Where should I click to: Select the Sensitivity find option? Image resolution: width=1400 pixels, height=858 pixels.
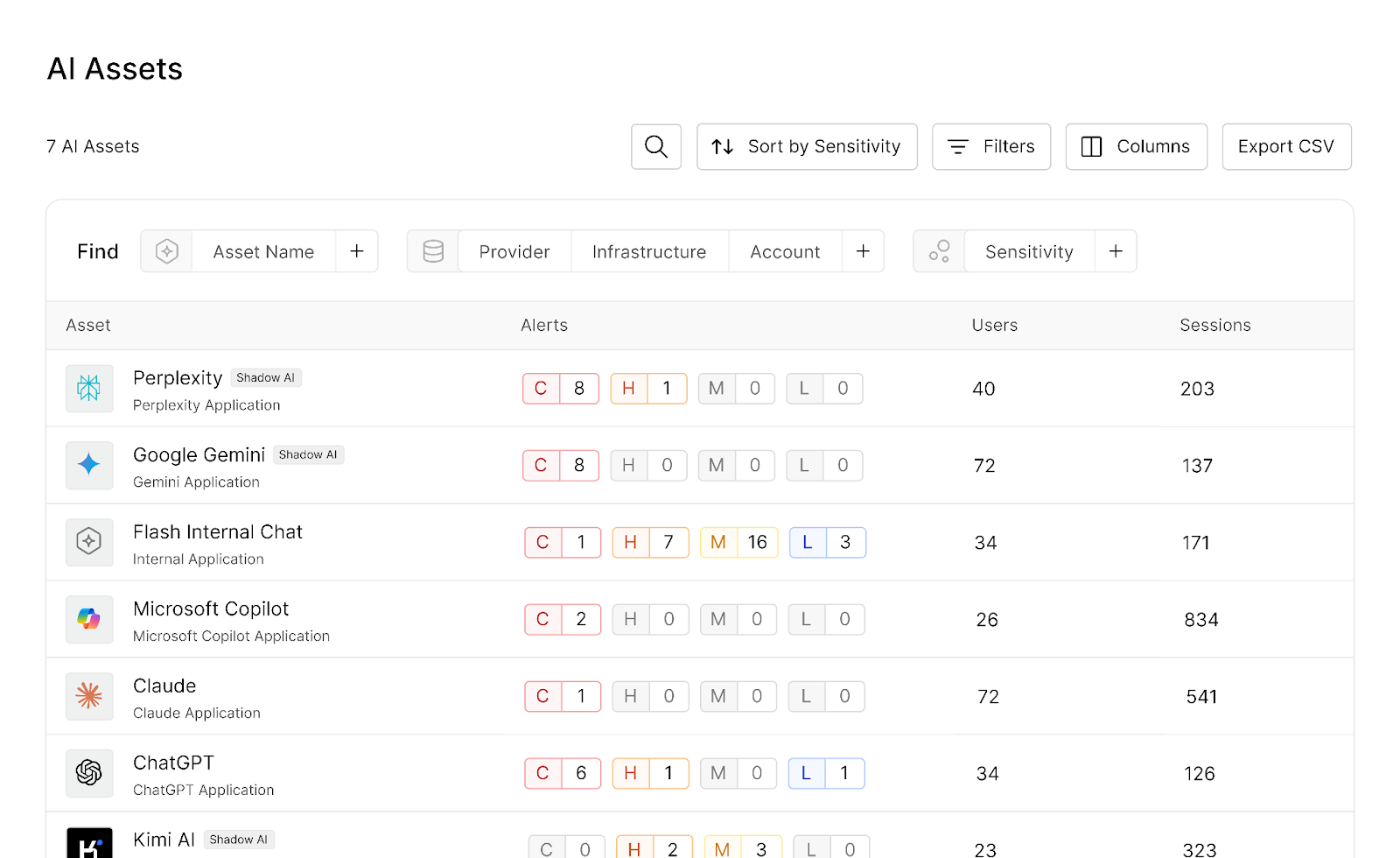1029,251
